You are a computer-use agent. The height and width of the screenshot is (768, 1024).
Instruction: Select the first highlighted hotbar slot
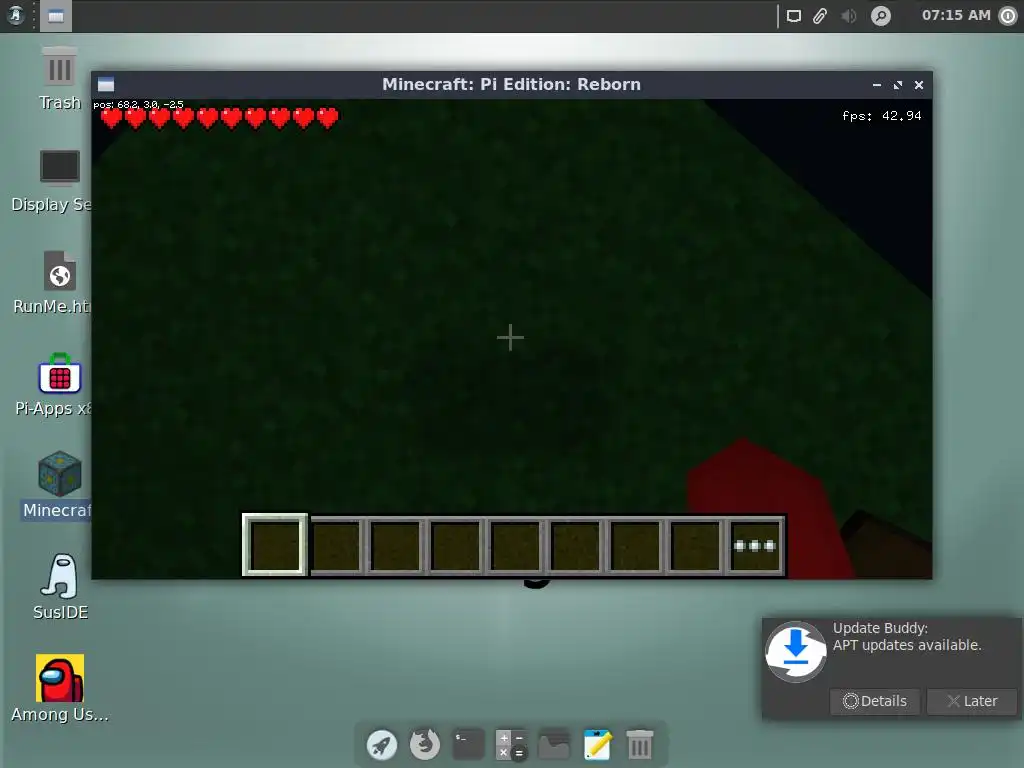(274, 545)
